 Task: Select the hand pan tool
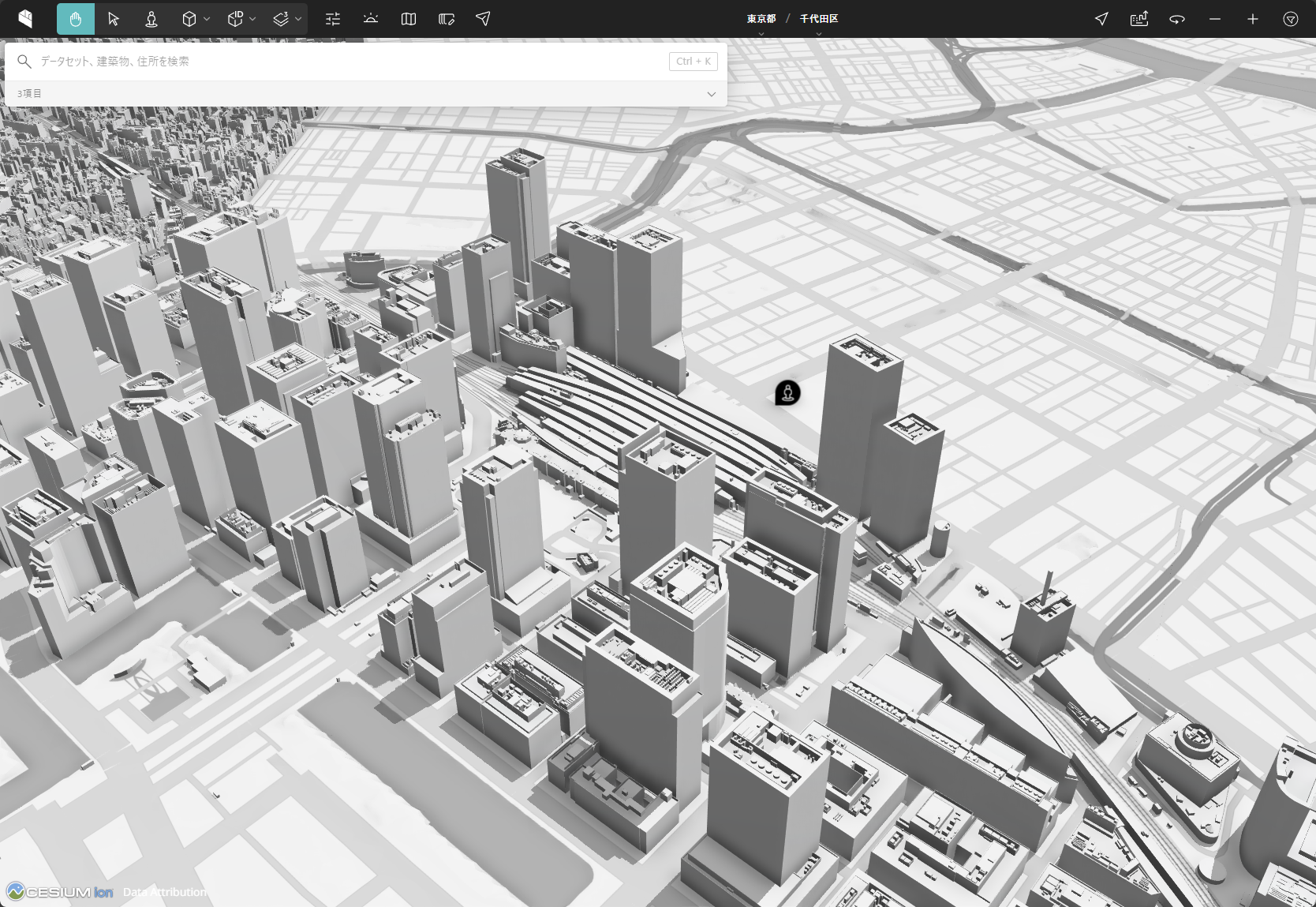[76, 19]
